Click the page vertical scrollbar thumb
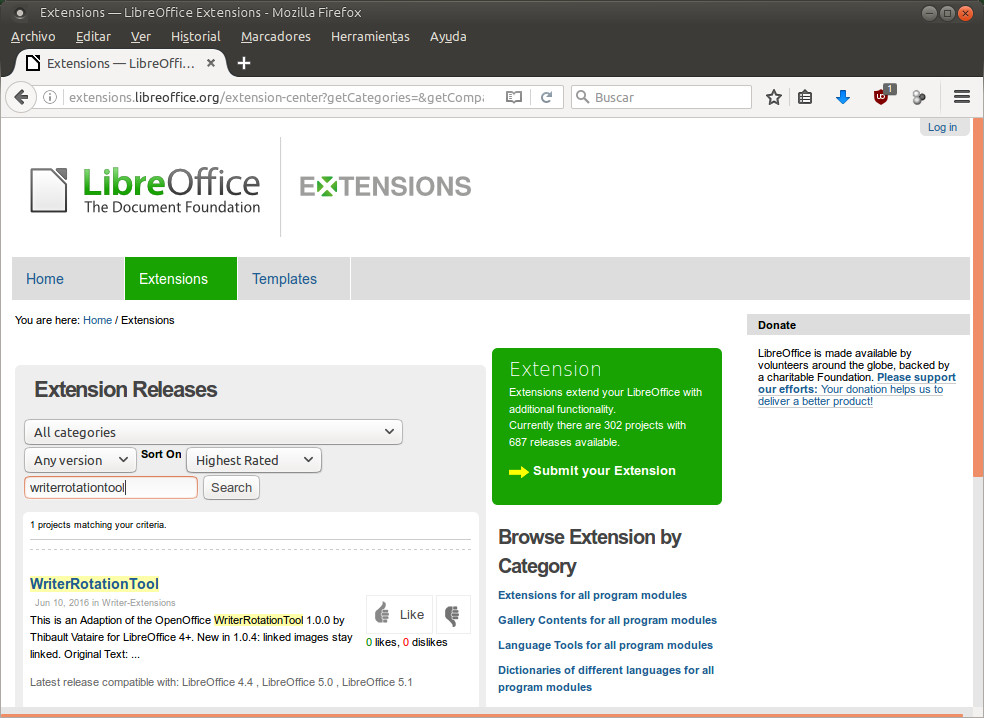Image resolution: width=984 pixels, height=718 pixels. [978, 298]
